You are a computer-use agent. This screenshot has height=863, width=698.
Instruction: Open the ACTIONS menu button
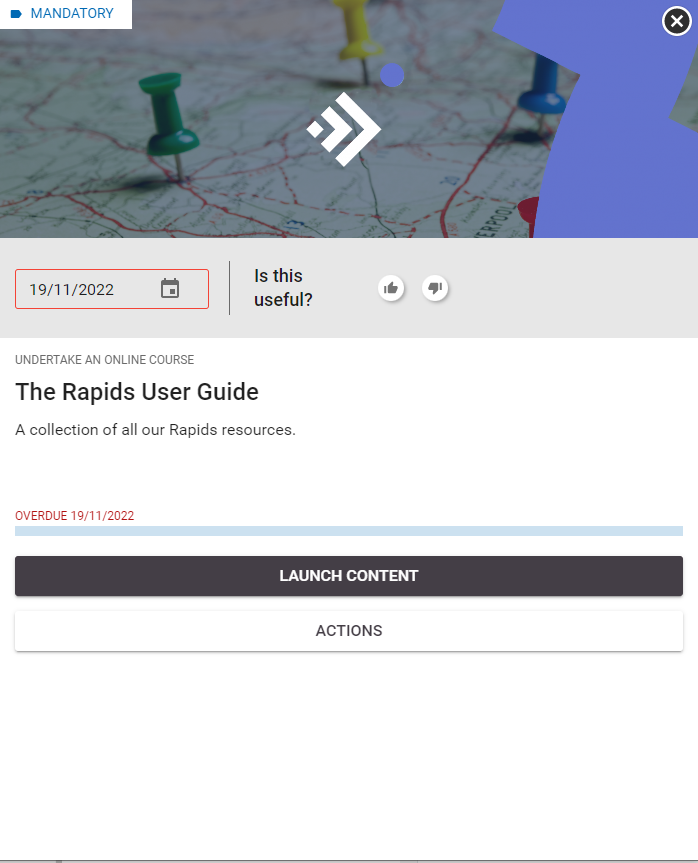tap(348, 631)
